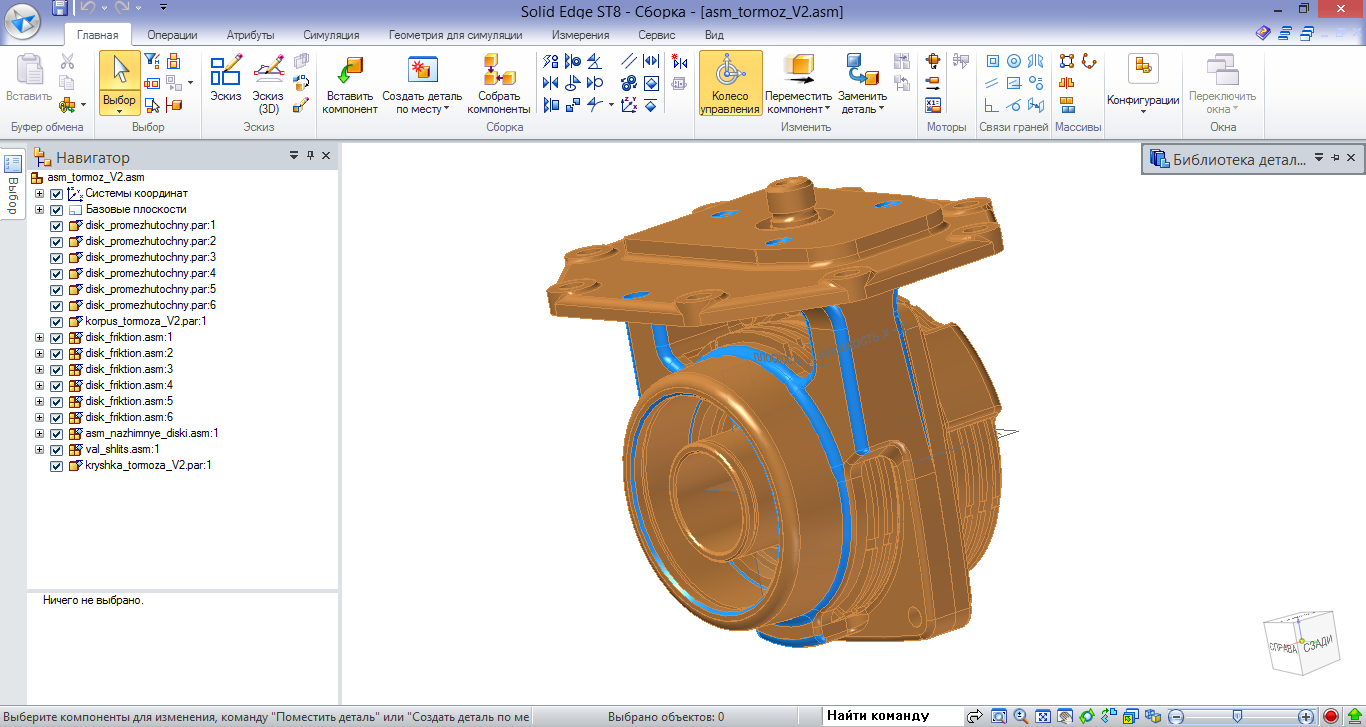This screenshot has height=727, width=1366.
Task: Switch to the Операции ribbon tab
Action: tap(172, 35)
